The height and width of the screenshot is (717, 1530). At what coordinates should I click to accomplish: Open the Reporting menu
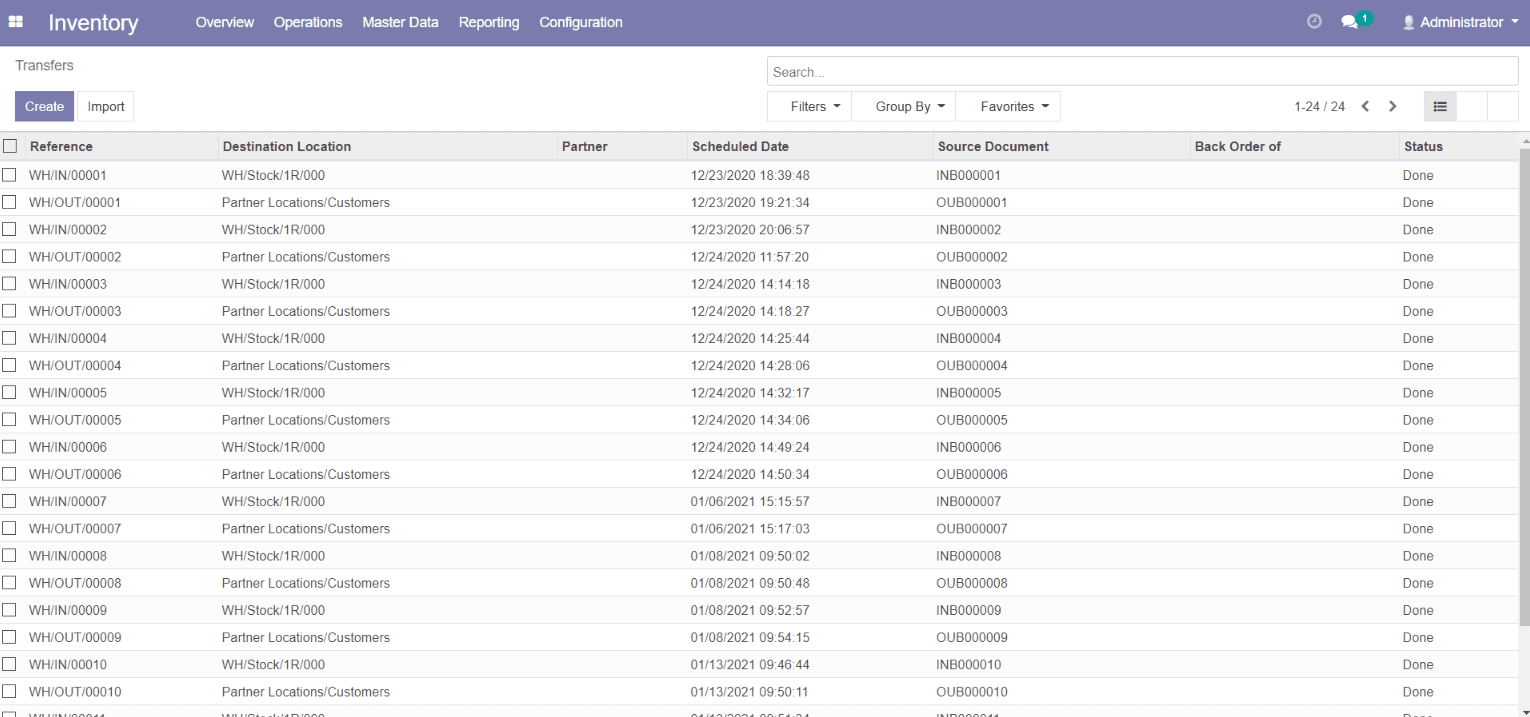click(489, 22)
